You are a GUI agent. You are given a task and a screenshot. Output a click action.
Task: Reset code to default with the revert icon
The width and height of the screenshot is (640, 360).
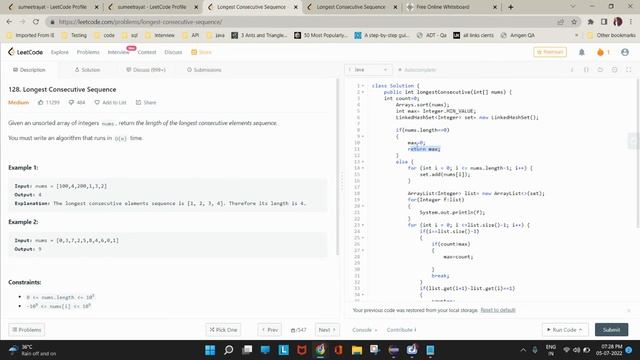click(600, 70)
